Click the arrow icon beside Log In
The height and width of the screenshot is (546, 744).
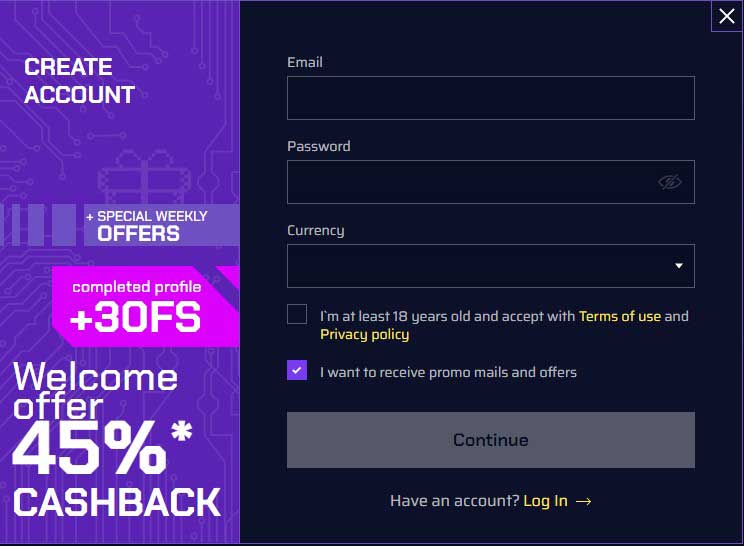click(584, 501)
